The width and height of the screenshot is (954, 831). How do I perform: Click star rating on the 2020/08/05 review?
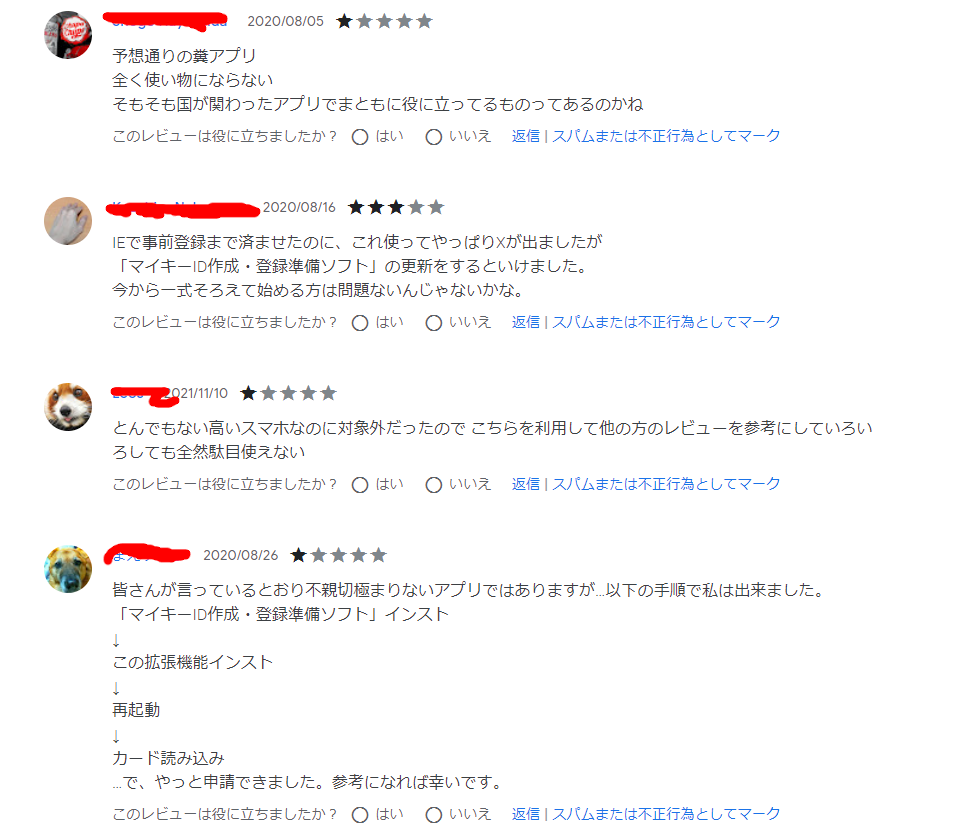(385, 21)
